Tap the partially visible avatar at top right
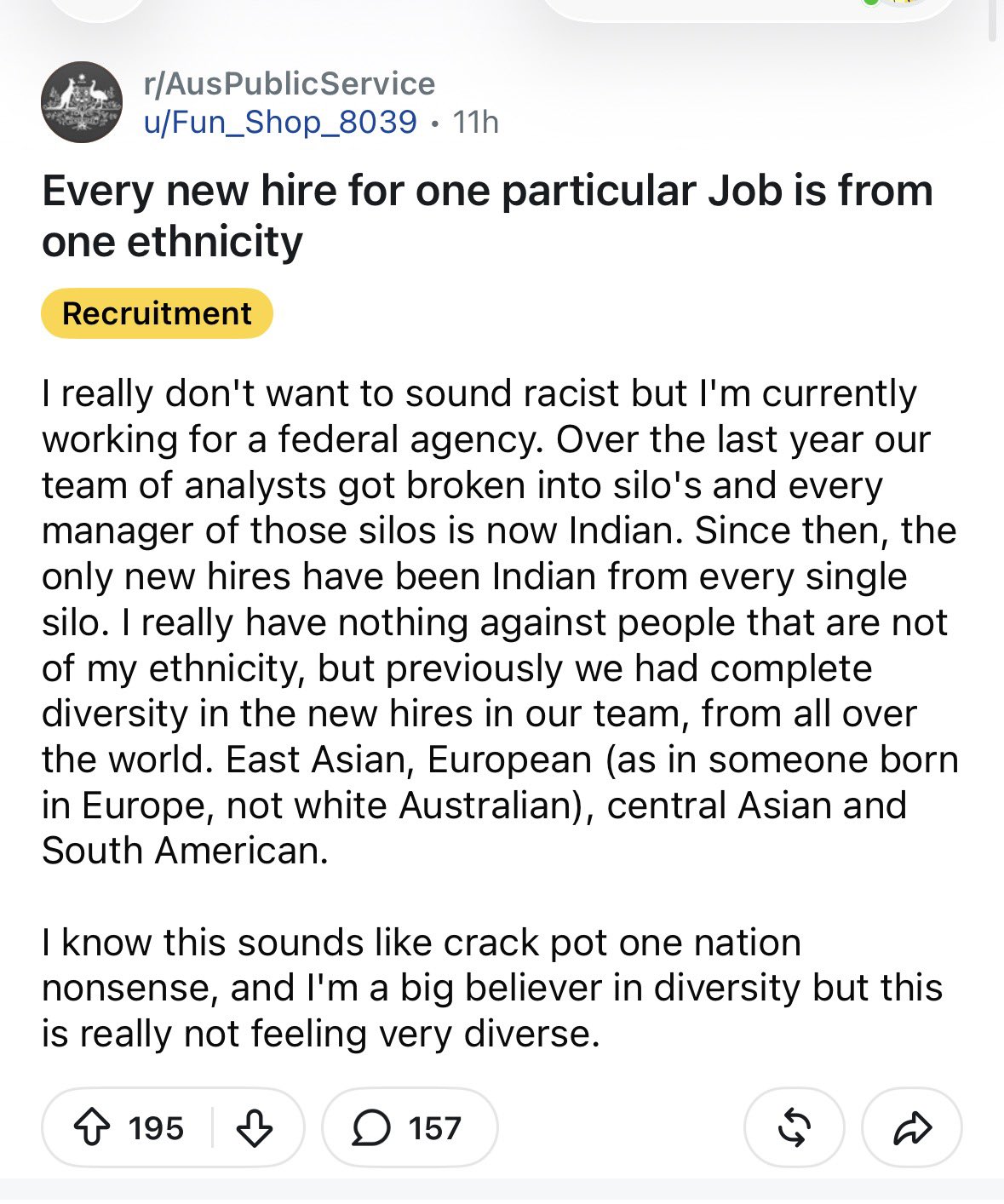 [903, 3]
